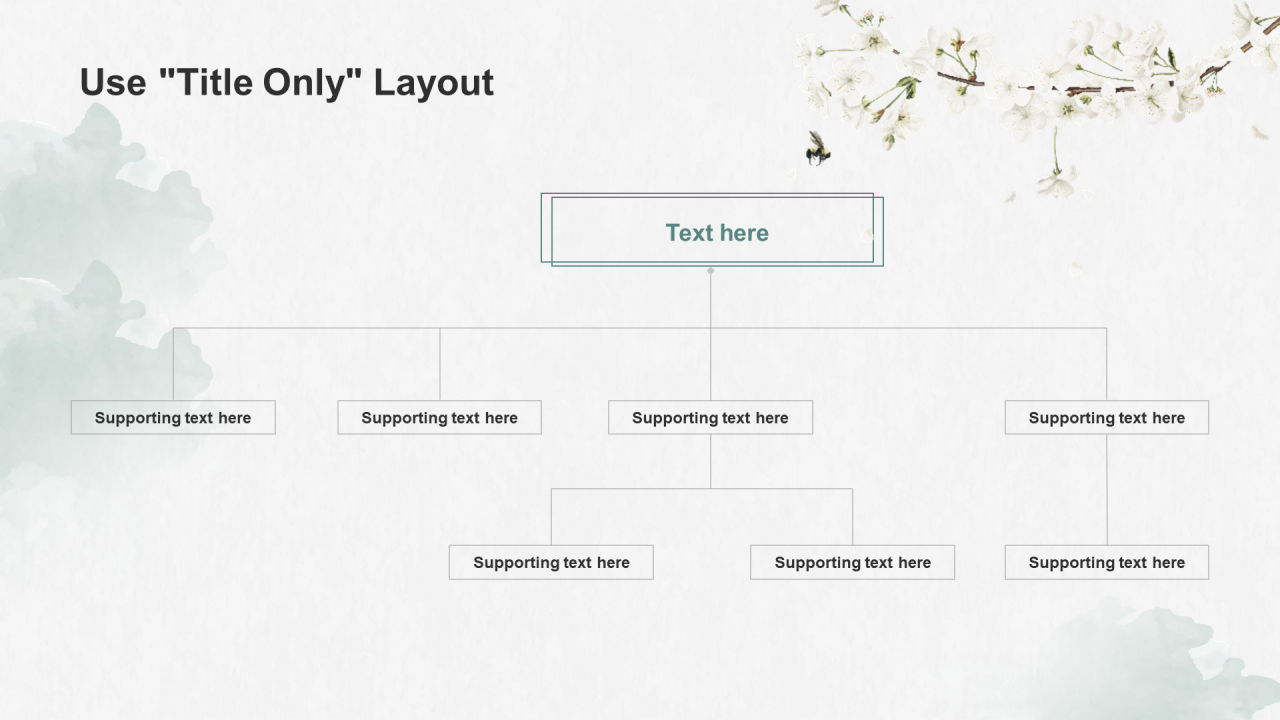The height and width of the screenshot is (720, 1280).
Task: Click the rightmost top-row Supporting text box
Action: [1106, 418]
